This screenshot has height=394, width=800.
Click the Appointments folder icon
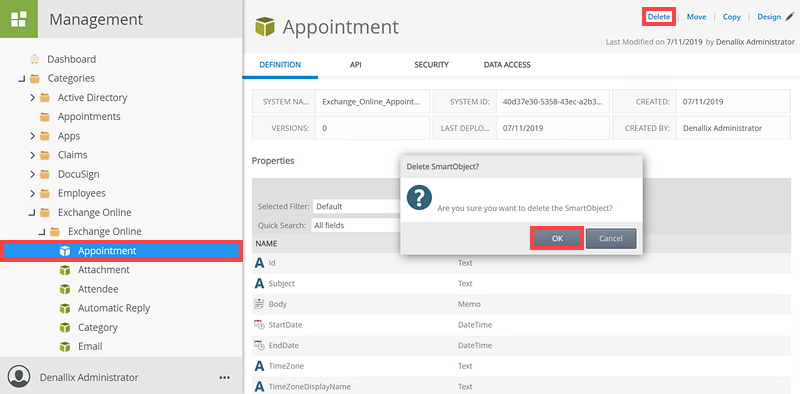tap(45, 117)
